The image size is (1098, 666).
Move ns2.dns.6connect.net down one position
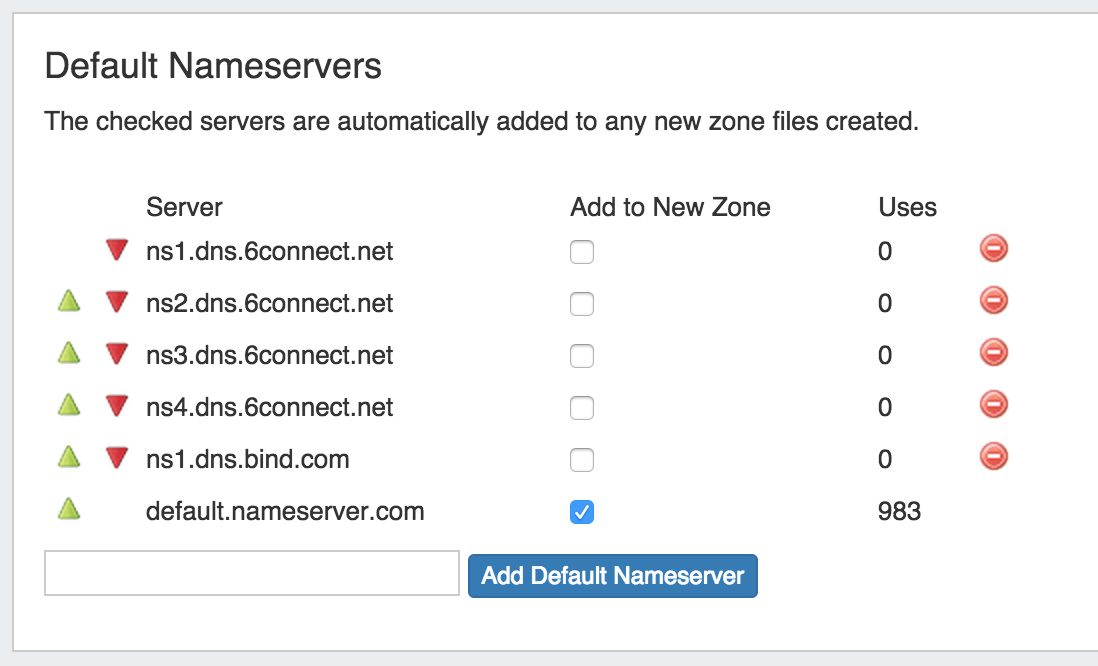[x=118, y=303]
